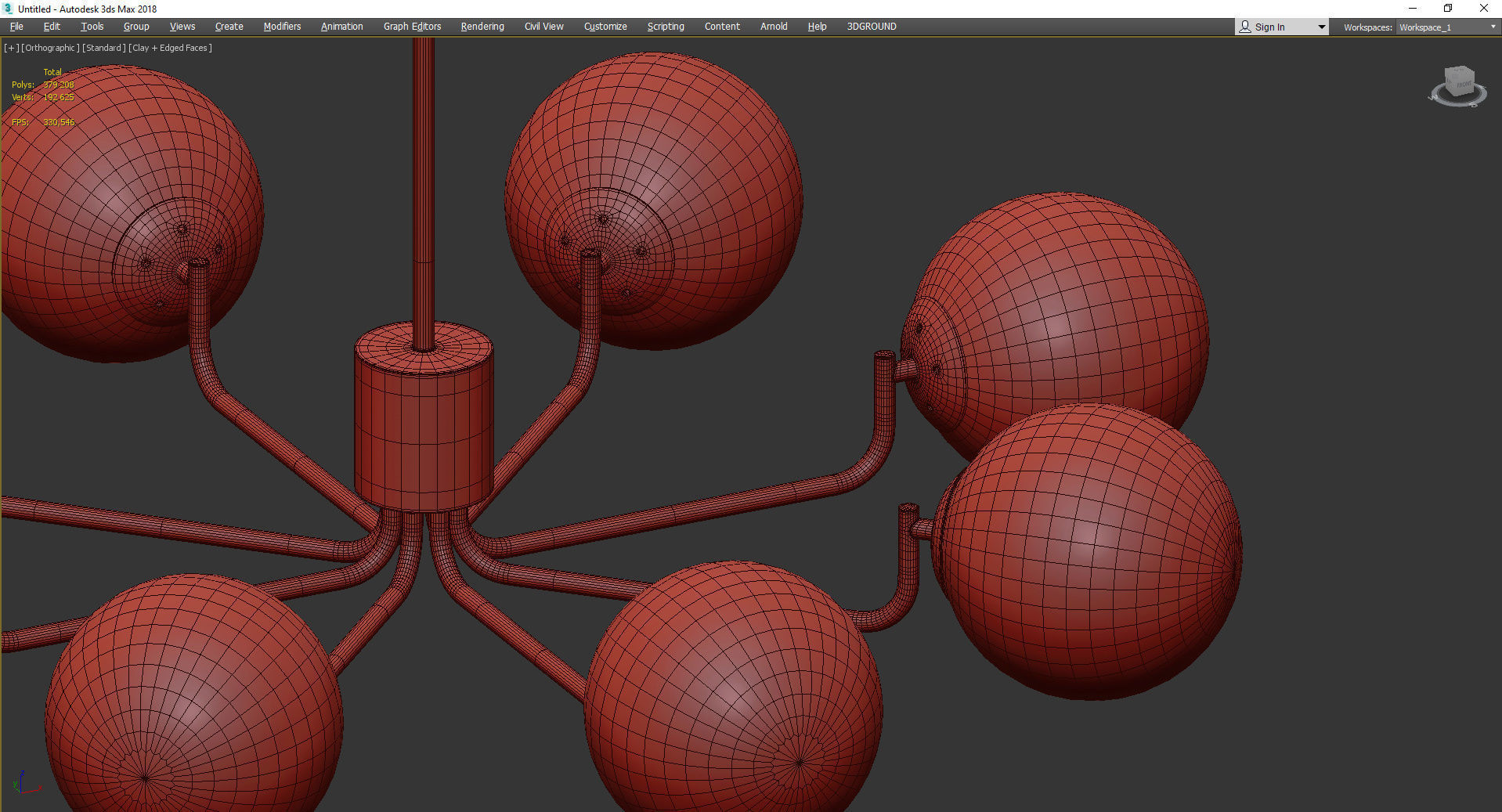Open the Rendering menu

pos(482,27)
